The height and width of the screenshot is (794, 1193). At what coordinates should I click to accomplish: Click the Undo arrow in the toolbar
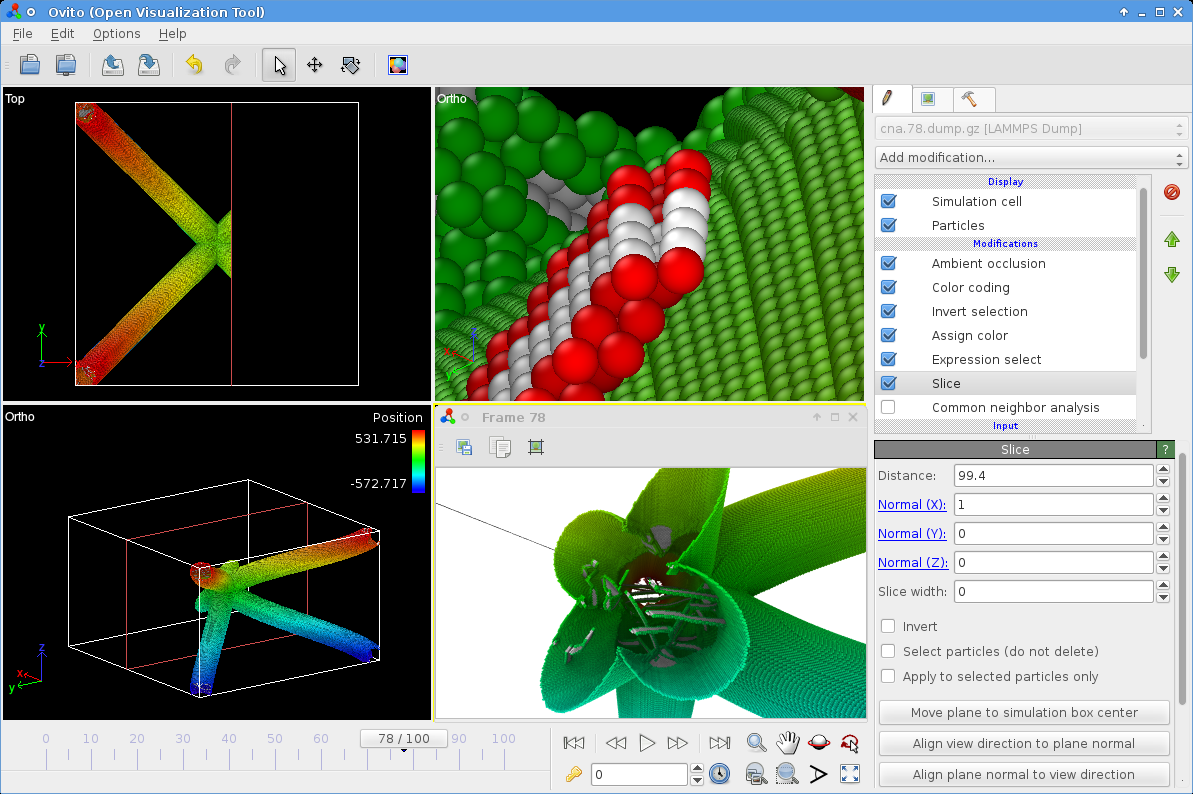point(194,66)
